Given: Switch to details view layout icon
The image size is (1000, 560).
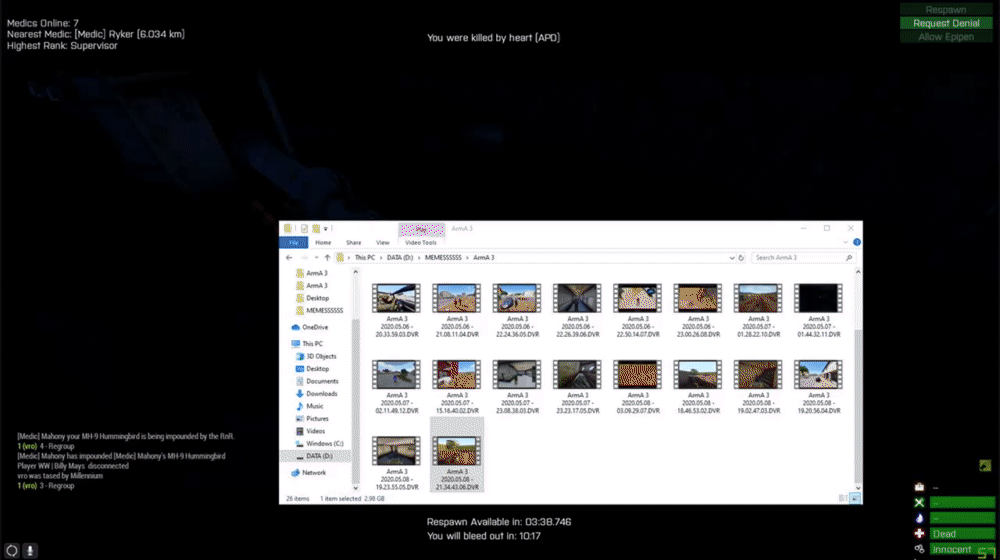Looking at the screenshot, I should tap(843, 499).
